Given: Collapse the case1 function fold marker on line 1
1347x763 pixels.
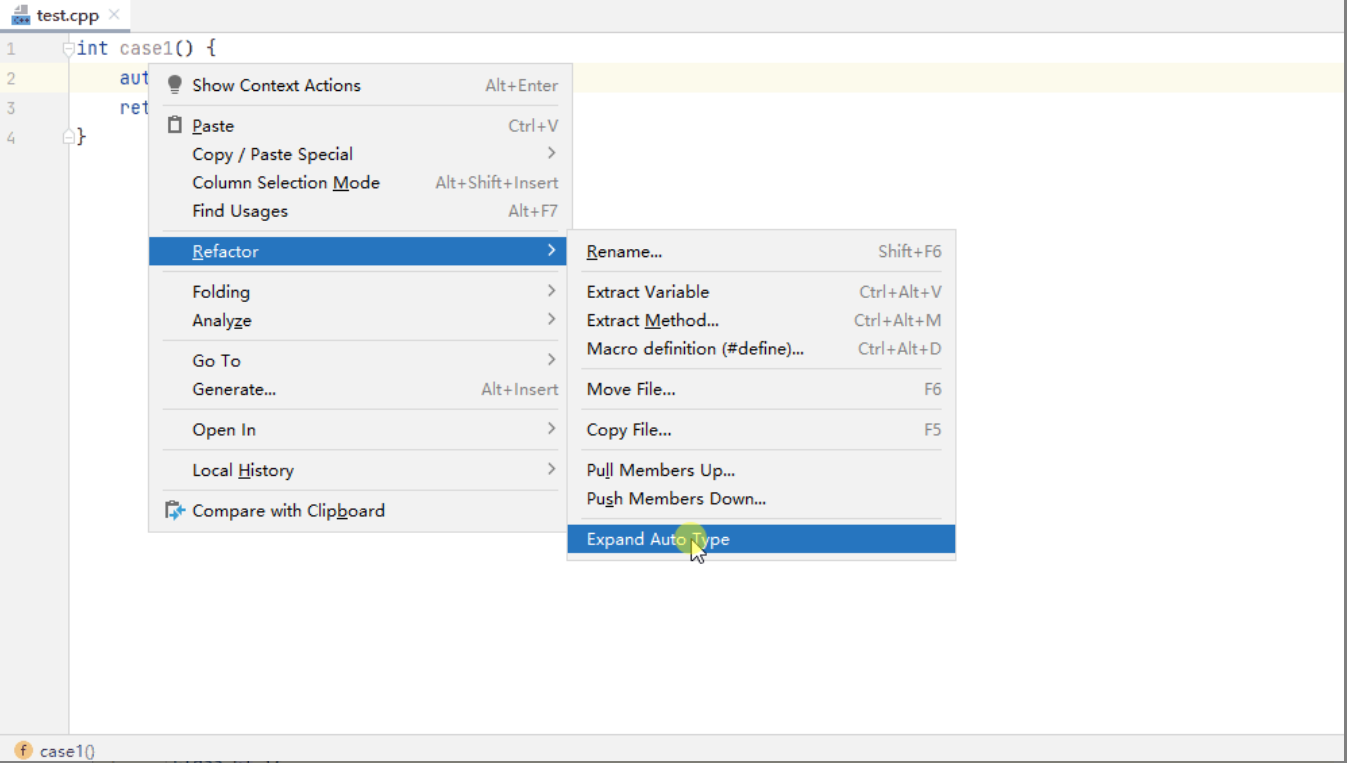Looking at the screenshot, I should click(x=68, y=47).
